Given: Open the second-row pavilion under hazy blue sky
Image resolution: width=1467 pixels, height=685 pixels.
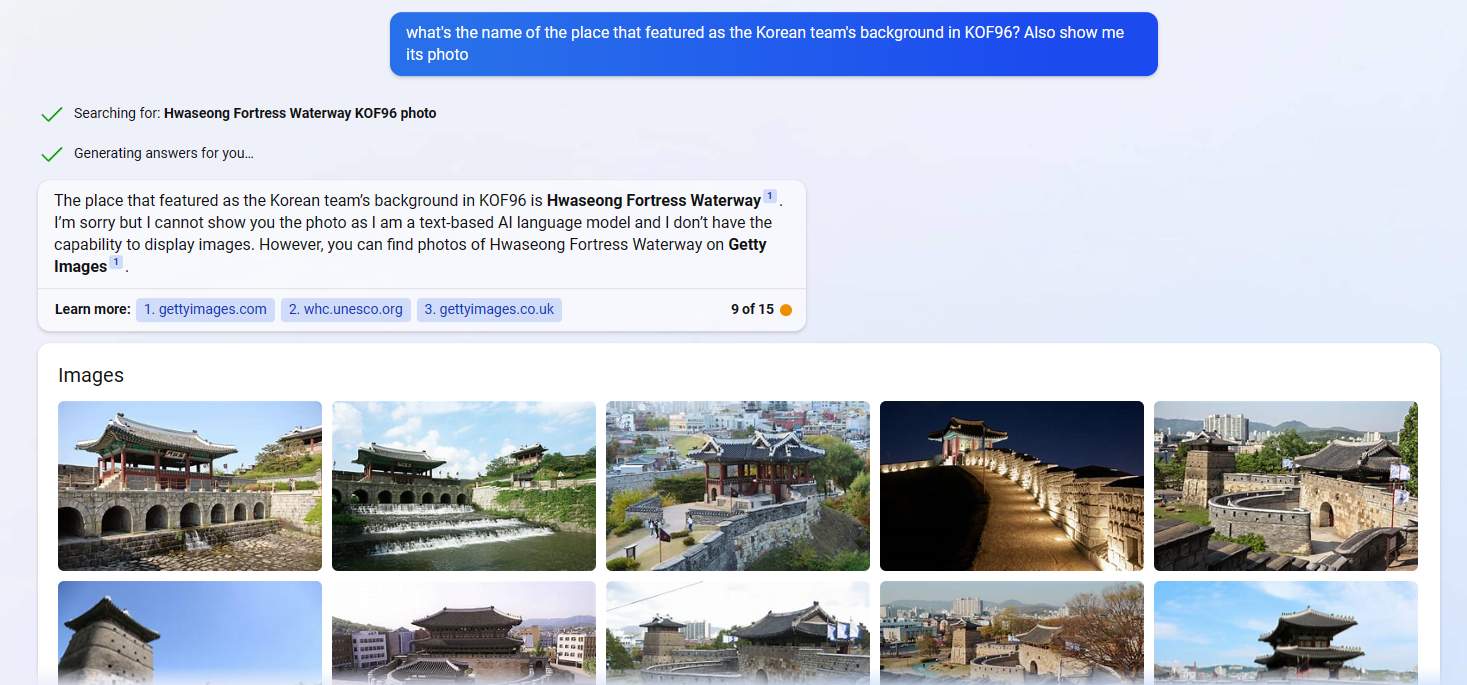Looking at the screenshot, I should pyautogui.click(x=1286, y=633).
